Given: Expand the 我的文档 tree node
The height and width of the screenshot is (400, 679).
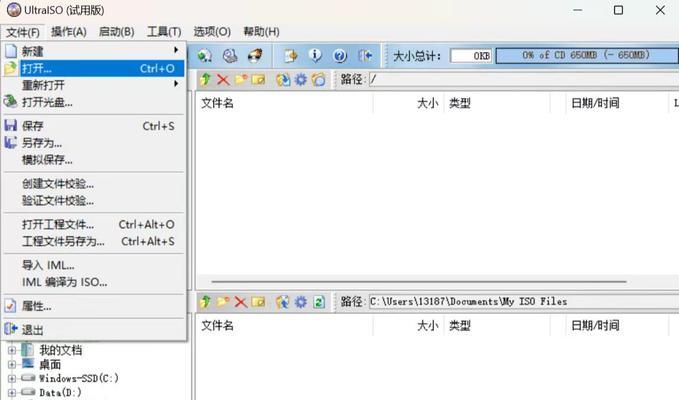Looking at the screenshot, I should 12,350.
